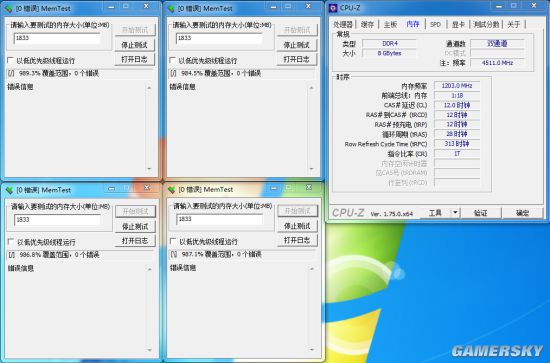
Task: Click the CPU-Z purple title bar icon
Action: (x=333, y=8)
